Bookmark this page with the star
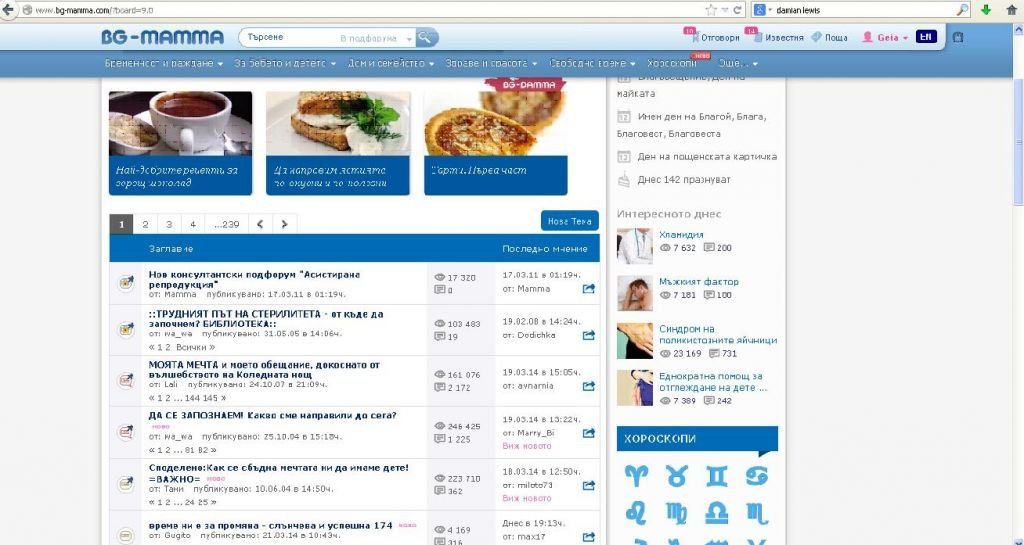The width and height of the screenshot is (1024, 545). [x=710, y=10]
